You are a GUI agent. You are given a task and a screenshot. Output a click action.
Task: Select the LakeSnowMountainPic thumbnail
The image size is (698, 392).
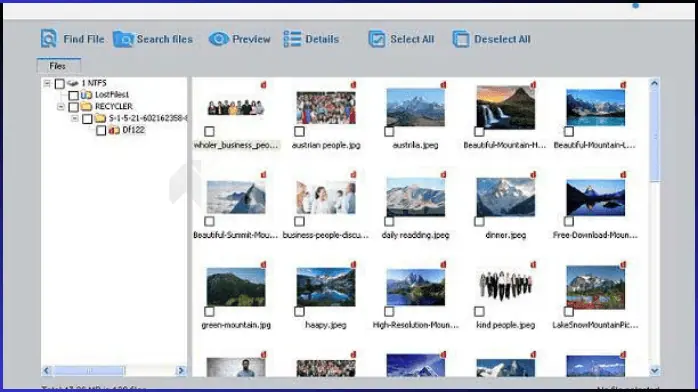(x=595, y=287)
